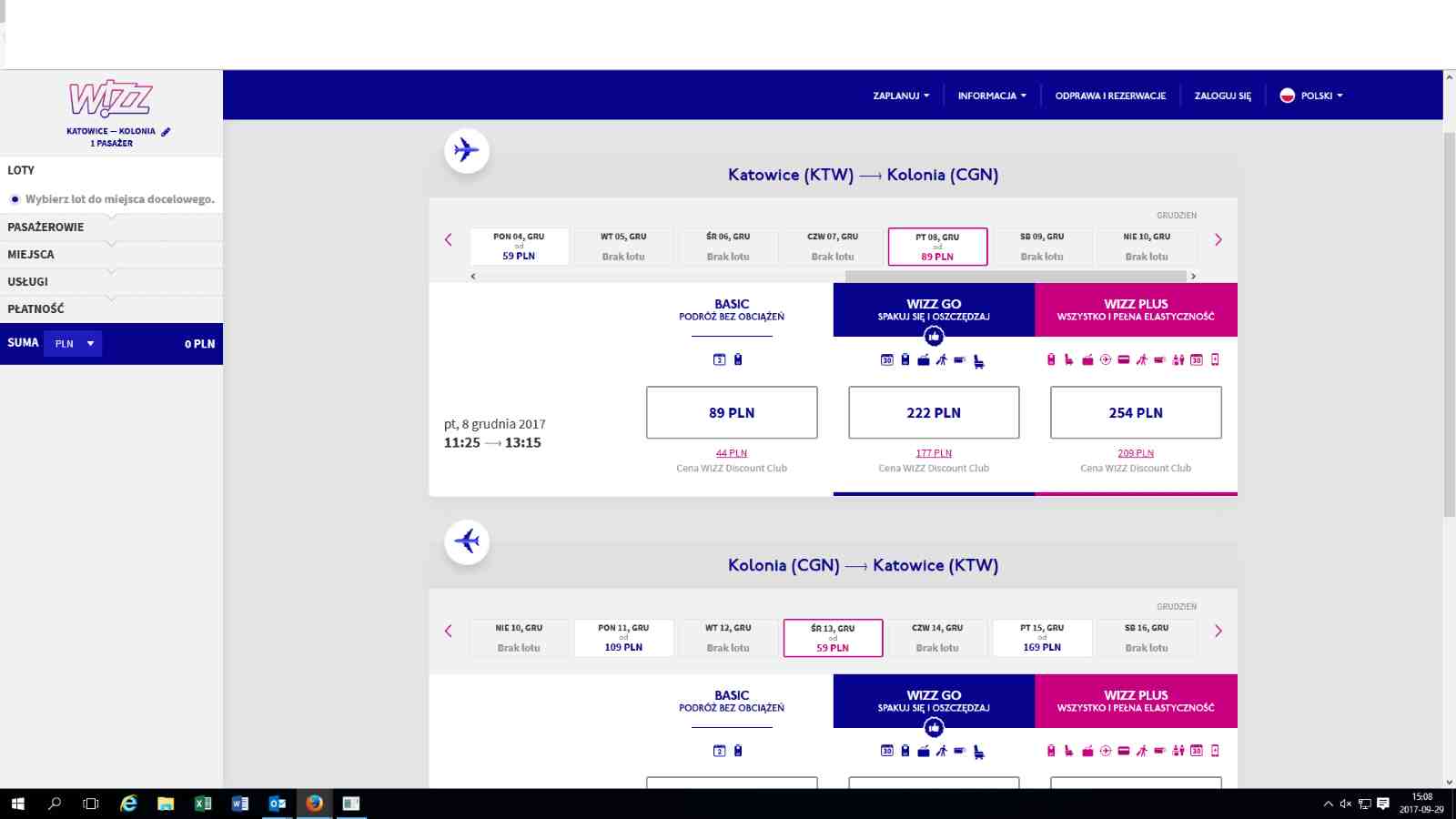The image size is (1456, 819).
Task: Click thumbs-up recommended badge on outbound WIZZ GO
Action: pos(934,337)
